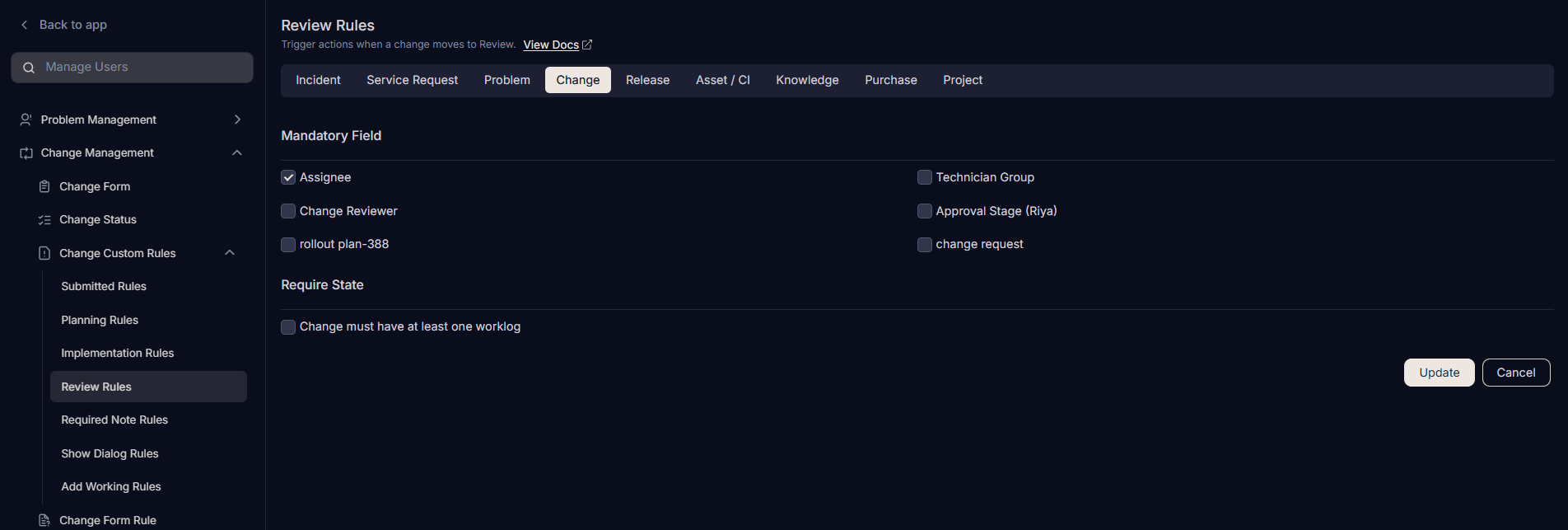
Task: Tick the rollout plan-388 checkbox
Action: click(288, 245)
